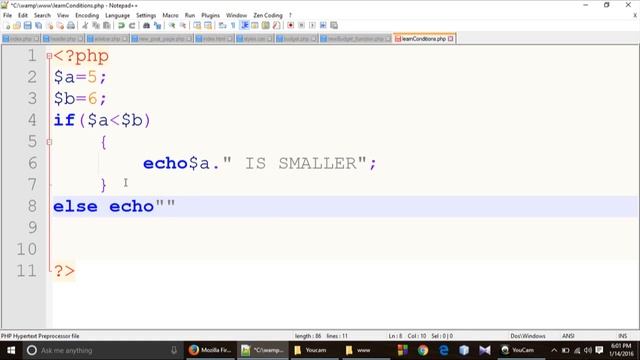Click the Redo toolbar icon

pyautogui.click(x=132, y=26)
